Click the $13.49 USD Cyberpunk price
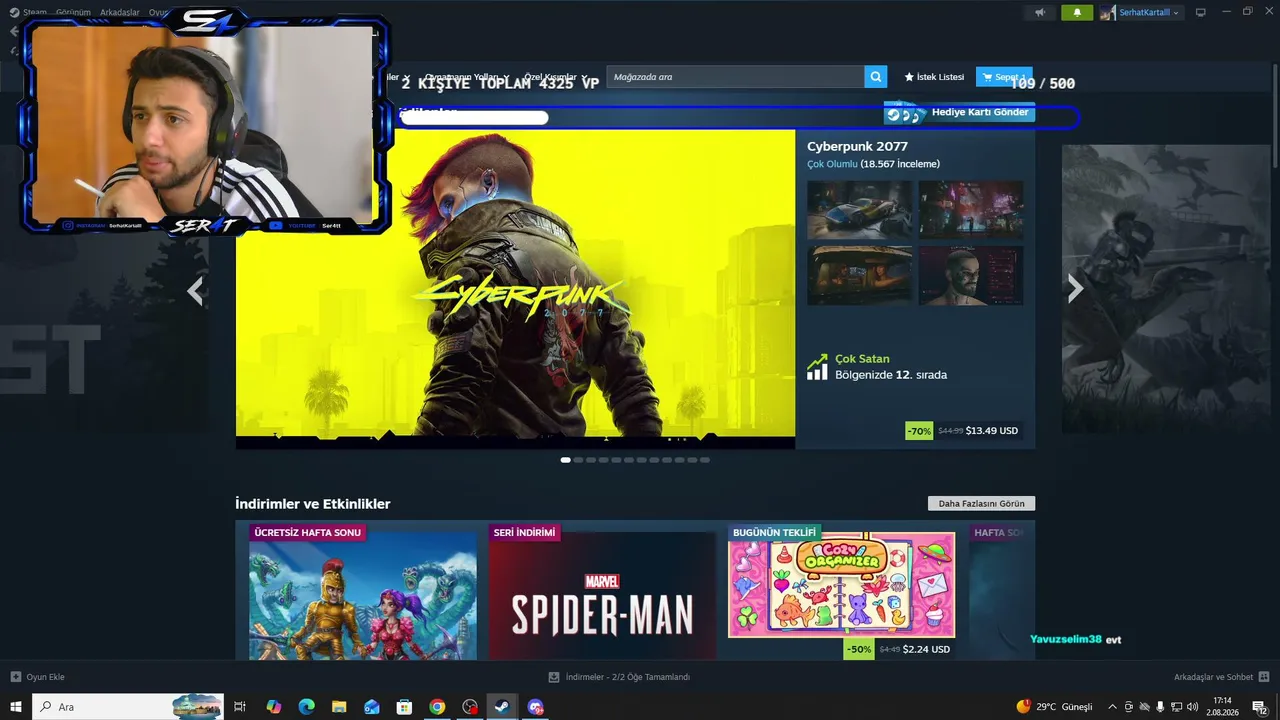 tap(992, 431)
